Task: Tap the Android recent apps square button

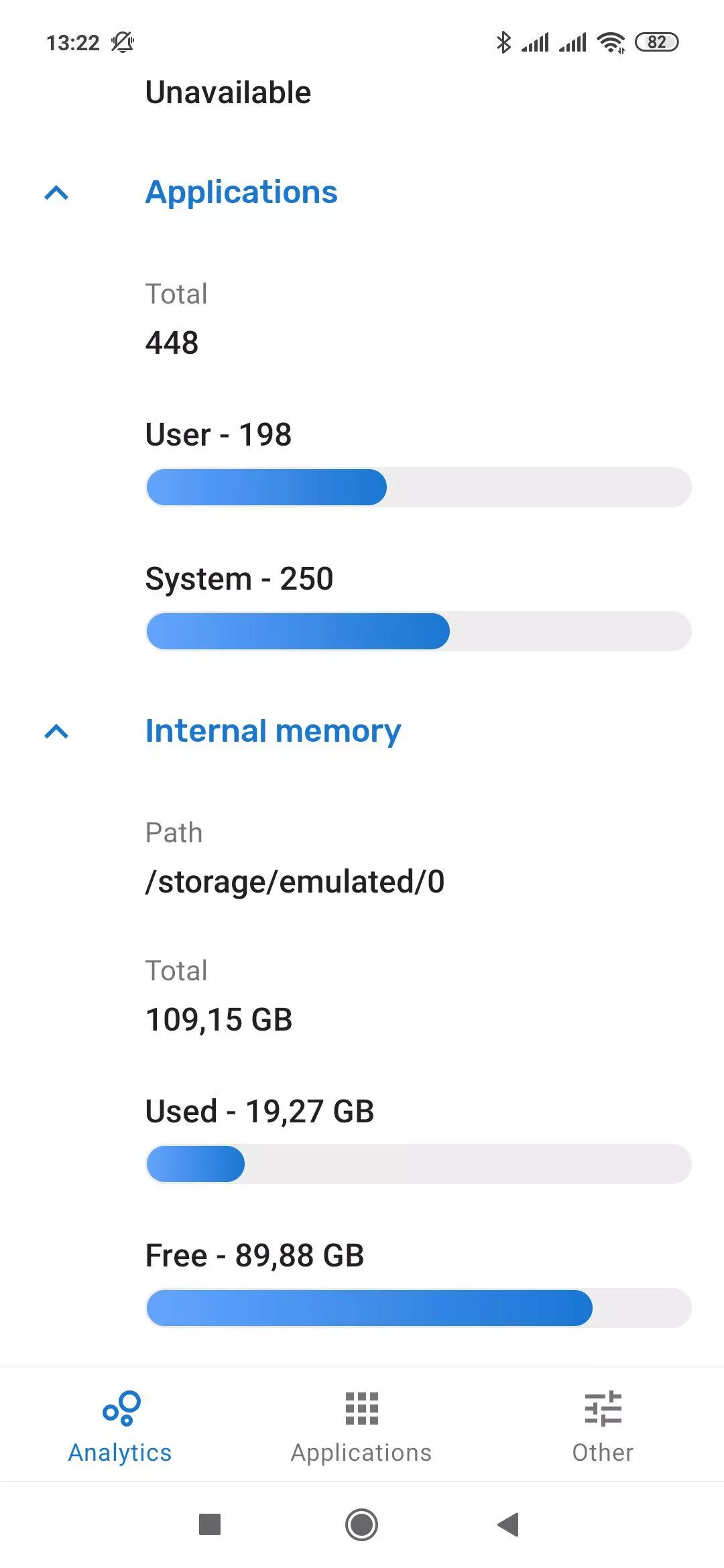Action: [210, 1524]
